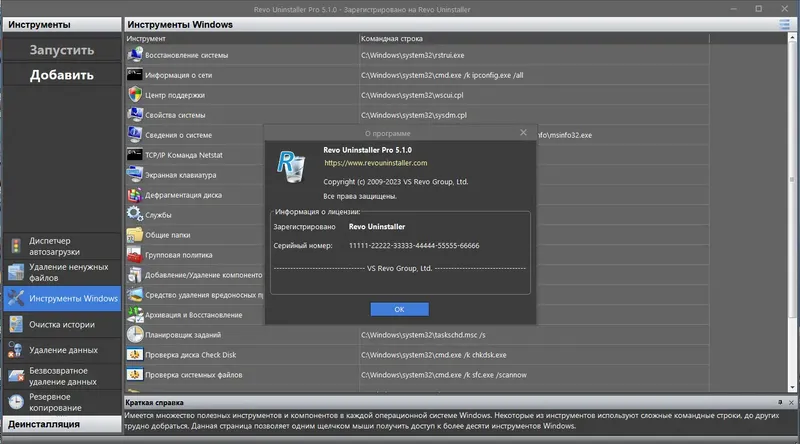This screenshot has height=444, width=800.
Task: Click the Revo Uninstaller logo in About dialog
Action: pyautogui.click(x=291, y=166)
